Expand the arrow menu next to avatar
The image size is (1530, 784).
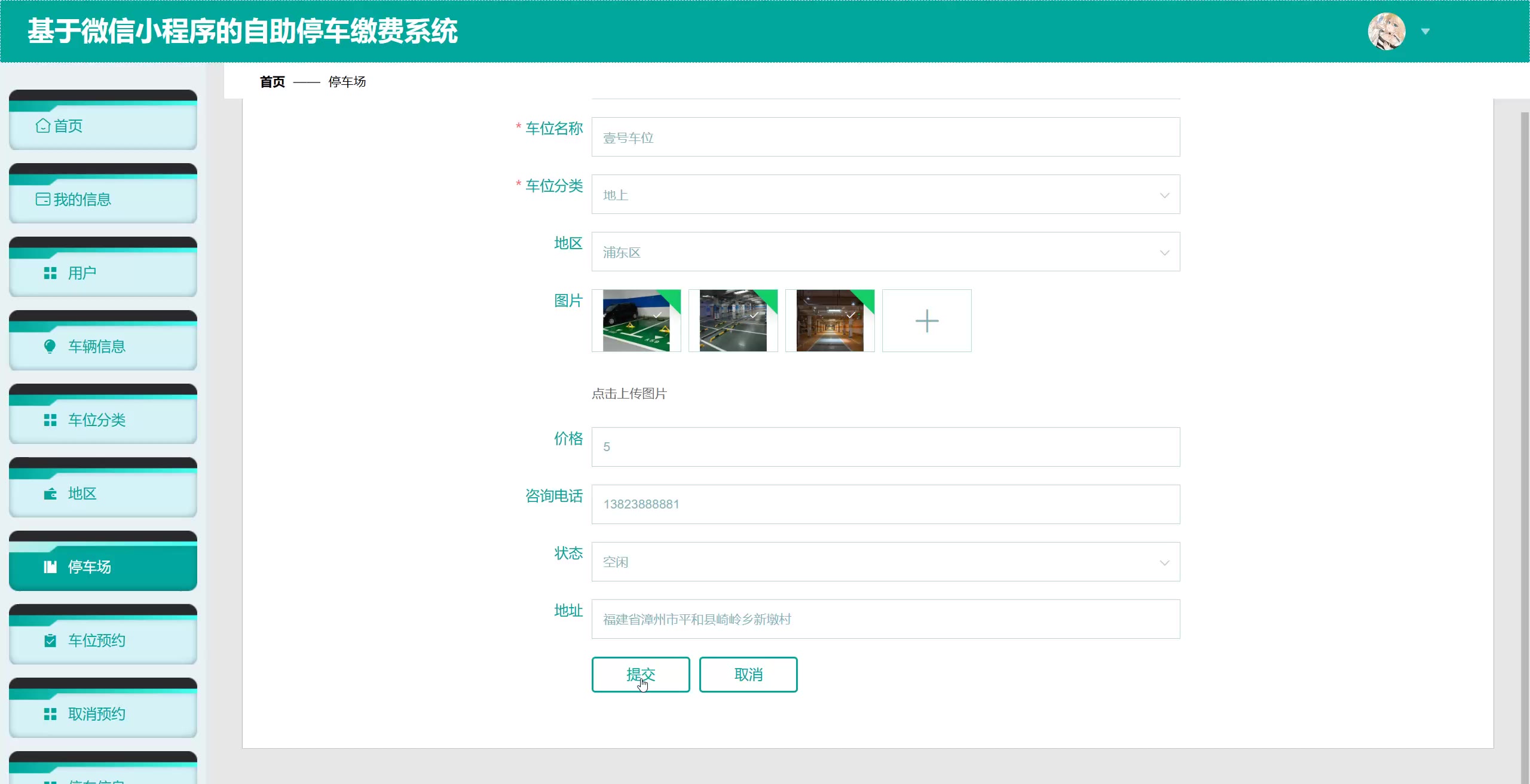[x=1425, y=32]
